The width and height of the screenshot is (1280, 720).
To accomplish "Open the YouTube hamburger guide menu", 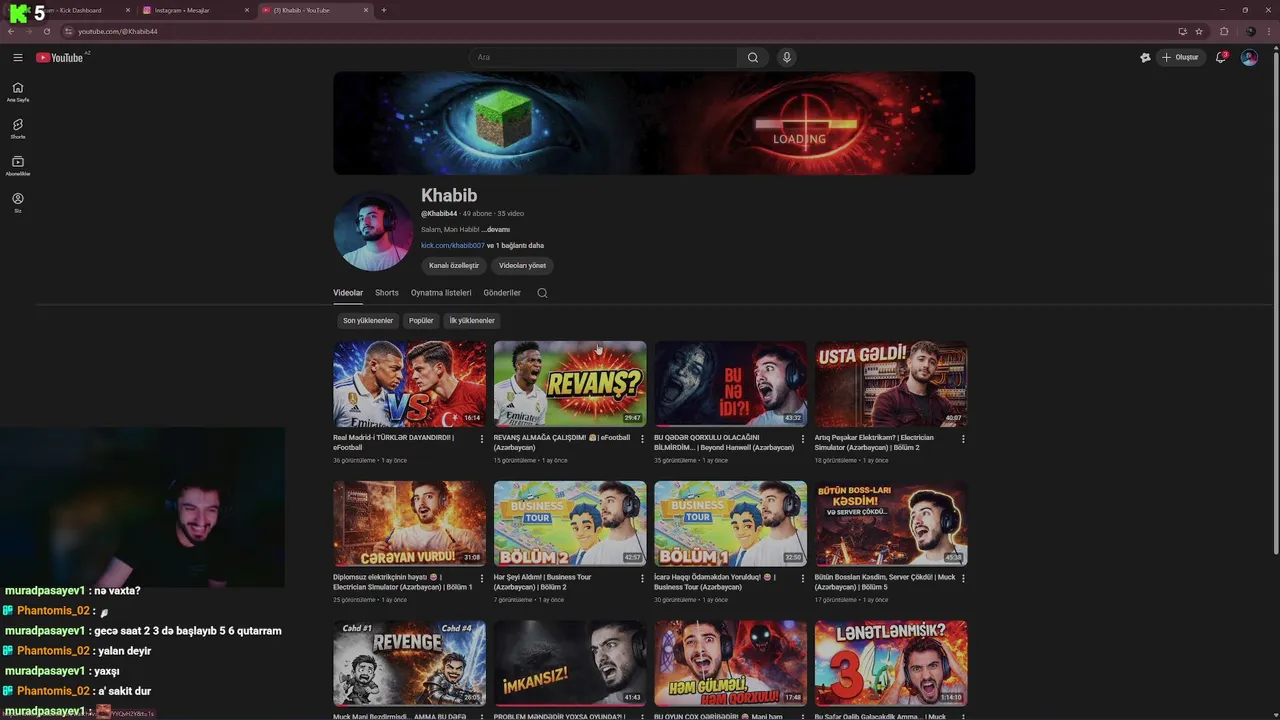I will (x=18, y=57).
